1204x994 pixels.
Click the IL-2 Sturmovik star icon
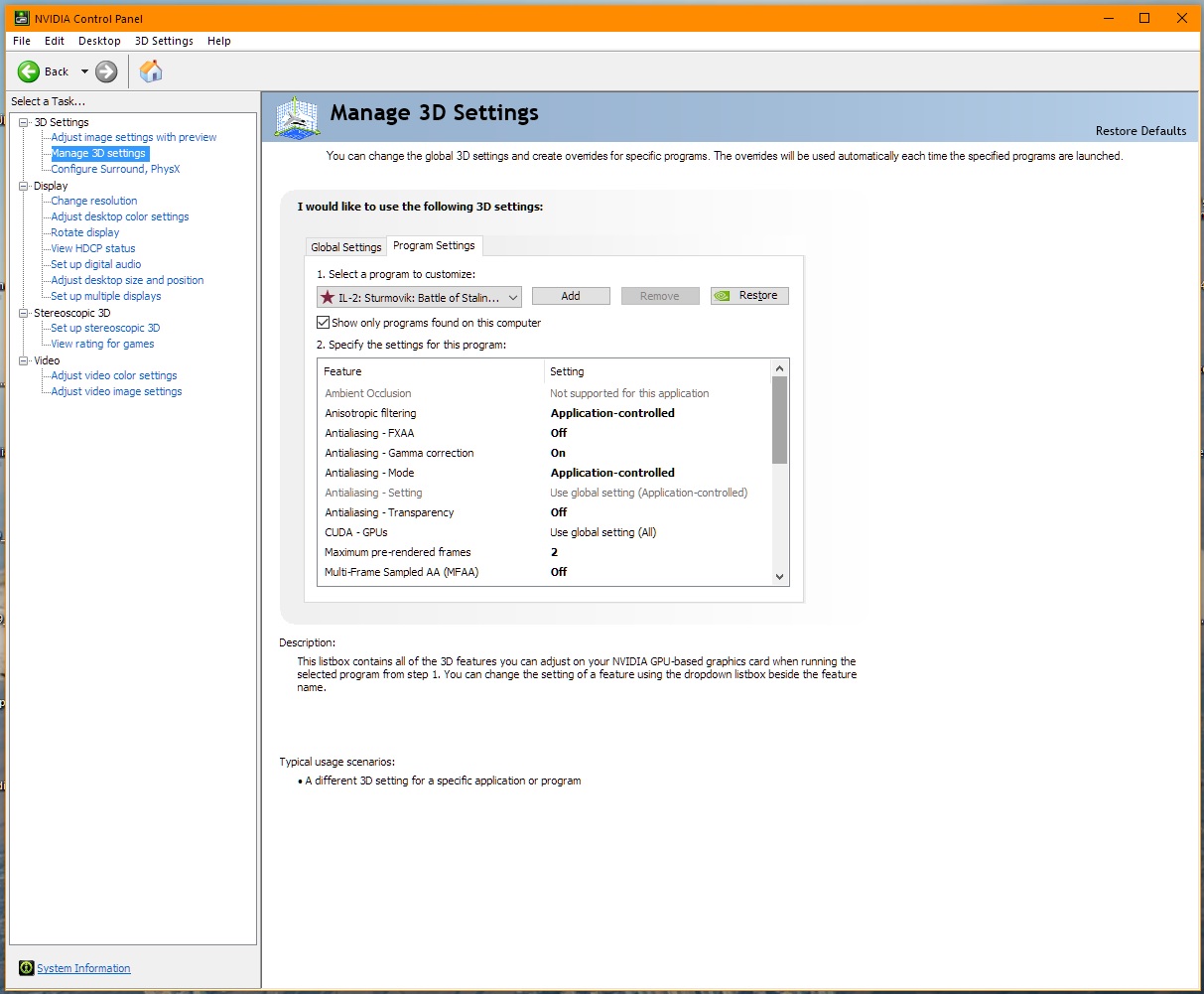328,297
